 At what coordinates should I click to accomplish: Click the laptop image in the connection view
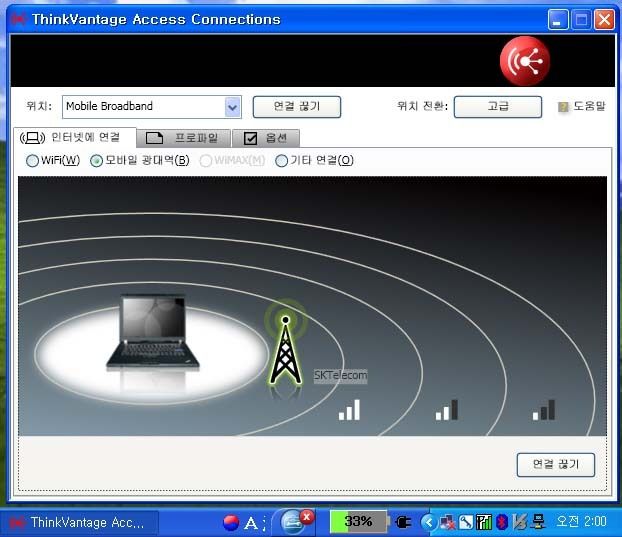(x=153, y=332)
